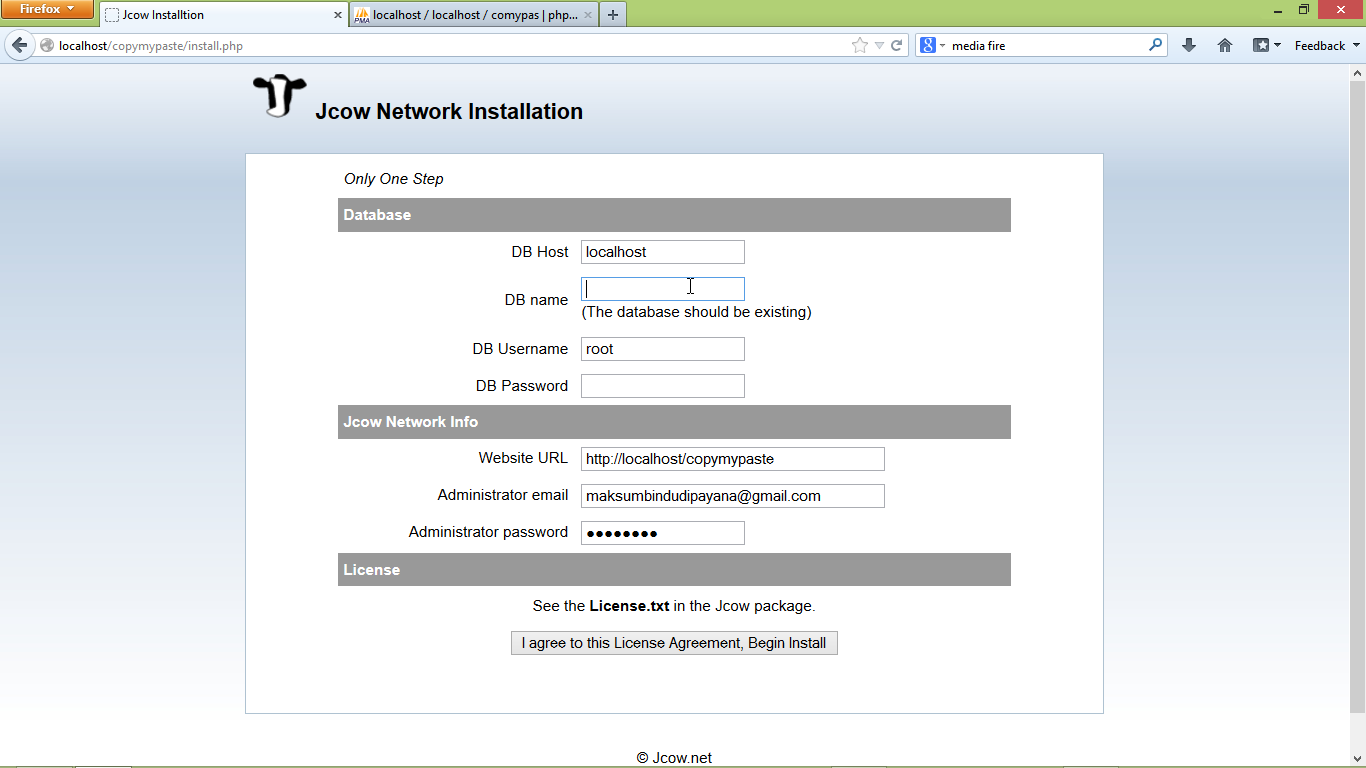Click the search magnifier icon

pyautogui.click(x=1156, y=45)
